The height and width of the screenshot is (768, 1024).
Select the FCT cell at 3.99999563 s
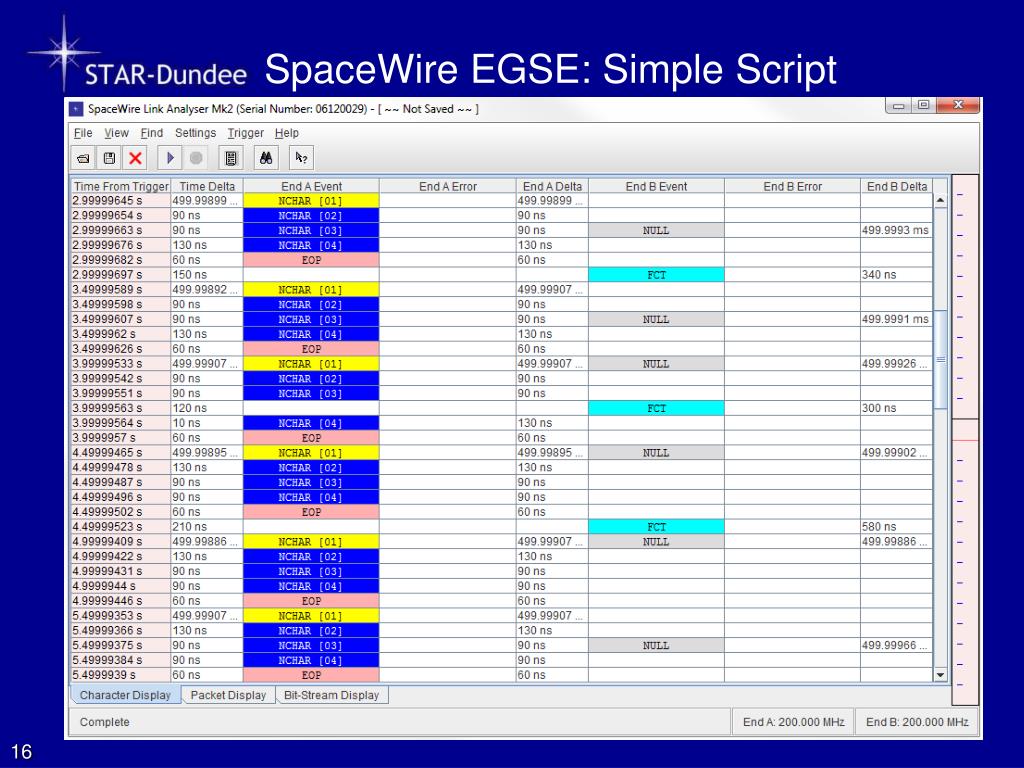pyautogui.click(x=656, y=408)
